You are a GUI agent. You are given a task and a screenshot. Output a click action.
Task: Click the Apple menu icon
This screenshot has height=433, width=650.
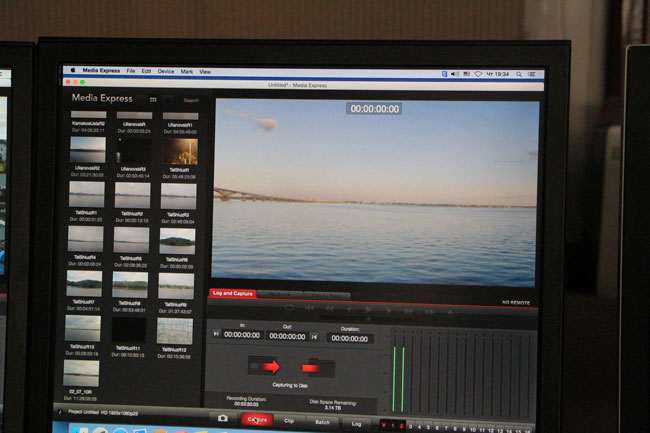coord(72,72)
